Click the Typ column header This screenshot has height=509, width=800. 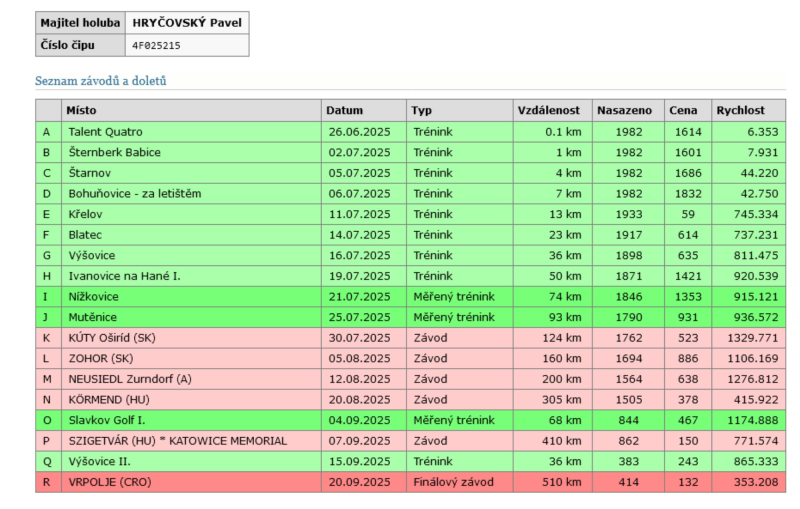421,110
